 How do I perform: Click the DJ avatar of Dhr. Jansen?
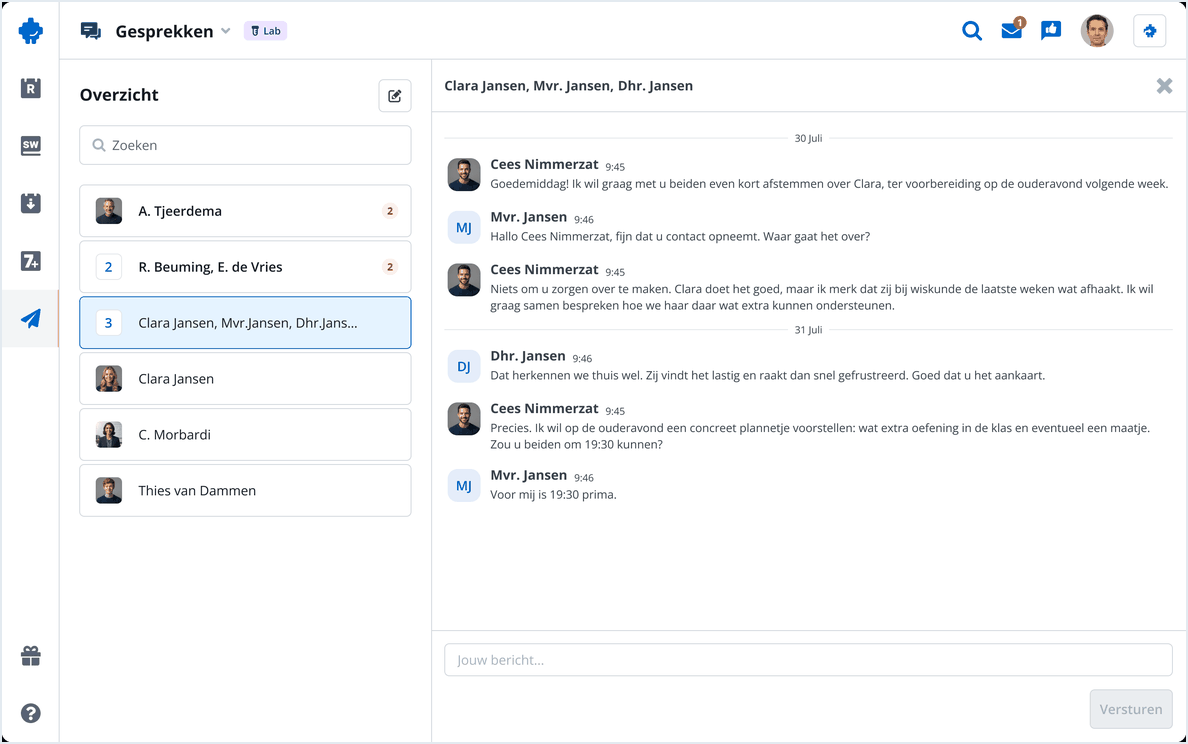(x=464, y=367)
